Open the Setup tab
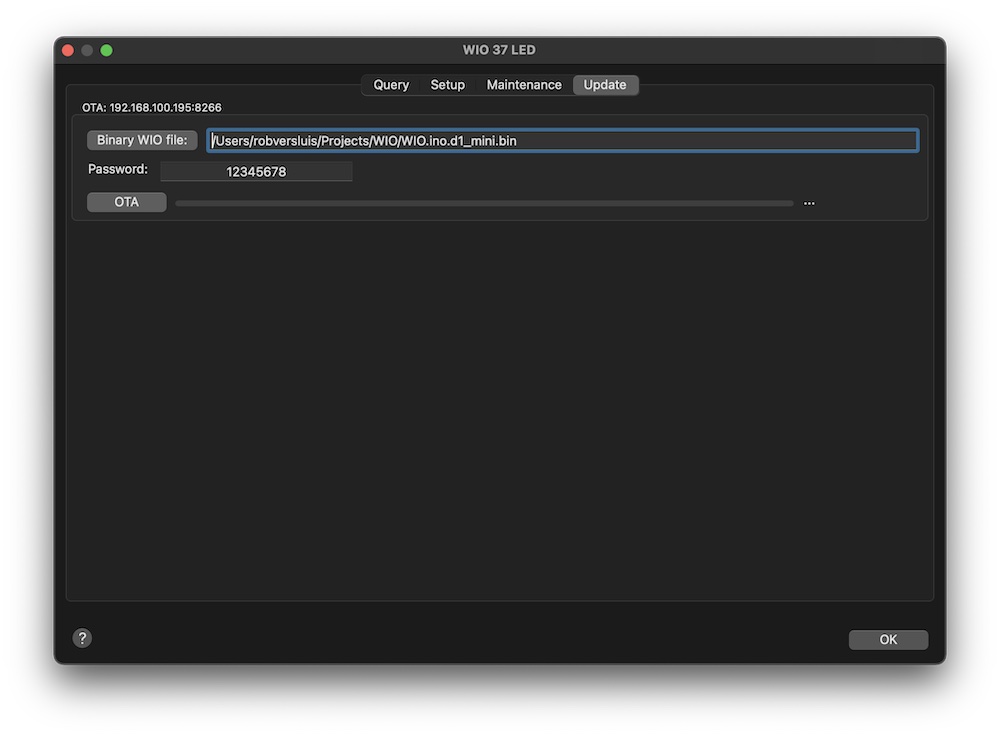 click(447, 85)
